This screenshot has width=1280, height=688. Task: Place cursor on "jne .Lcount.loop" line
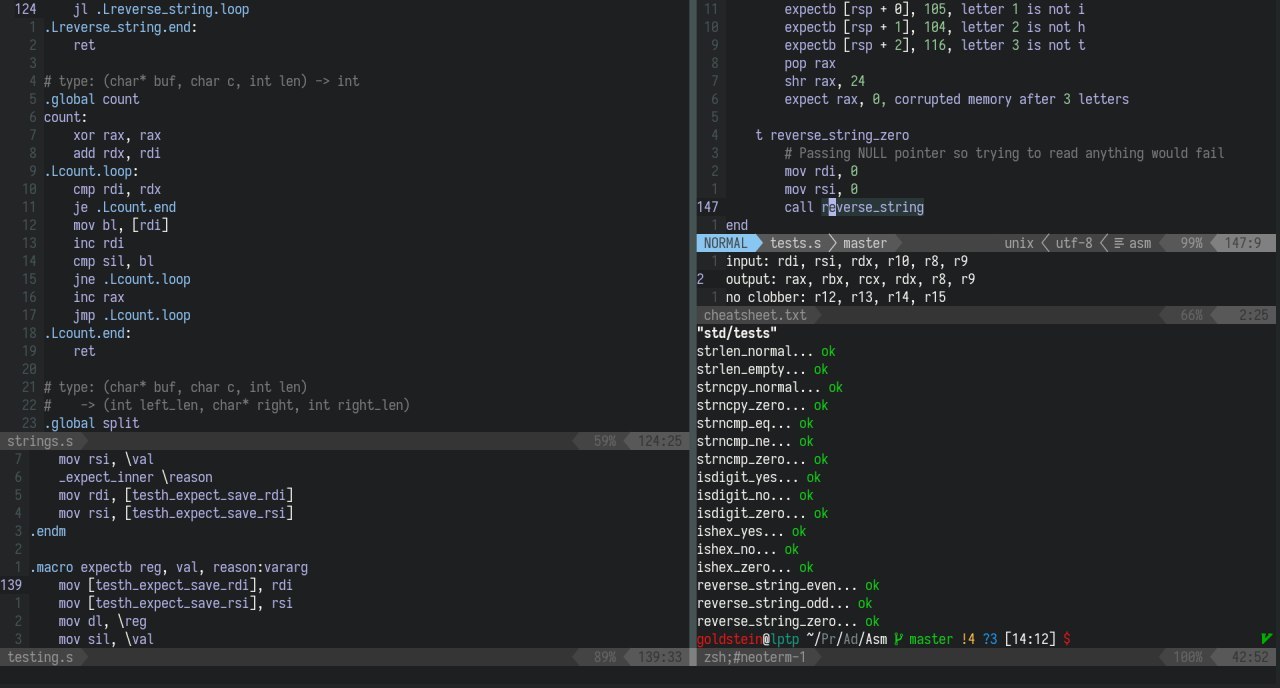pos(132,279)
